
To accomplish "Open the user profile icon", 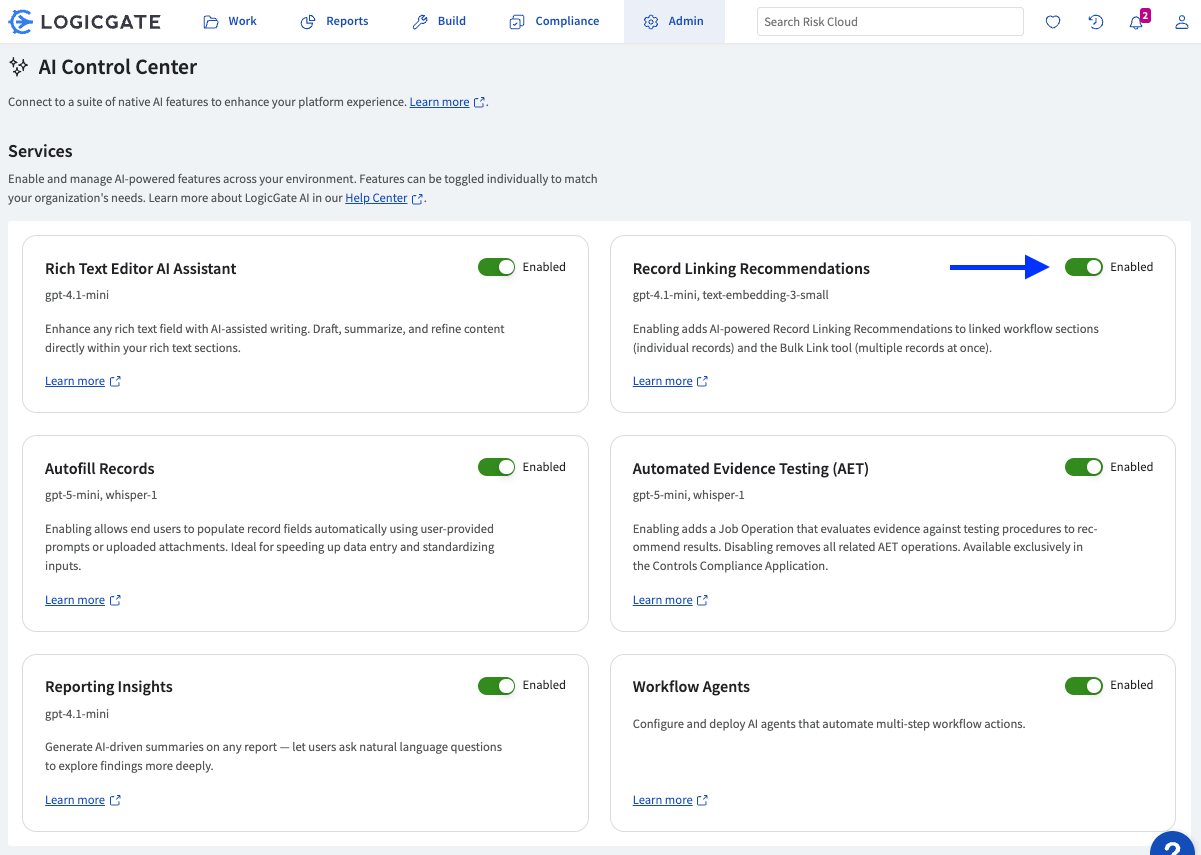I will coord(1181,22).
